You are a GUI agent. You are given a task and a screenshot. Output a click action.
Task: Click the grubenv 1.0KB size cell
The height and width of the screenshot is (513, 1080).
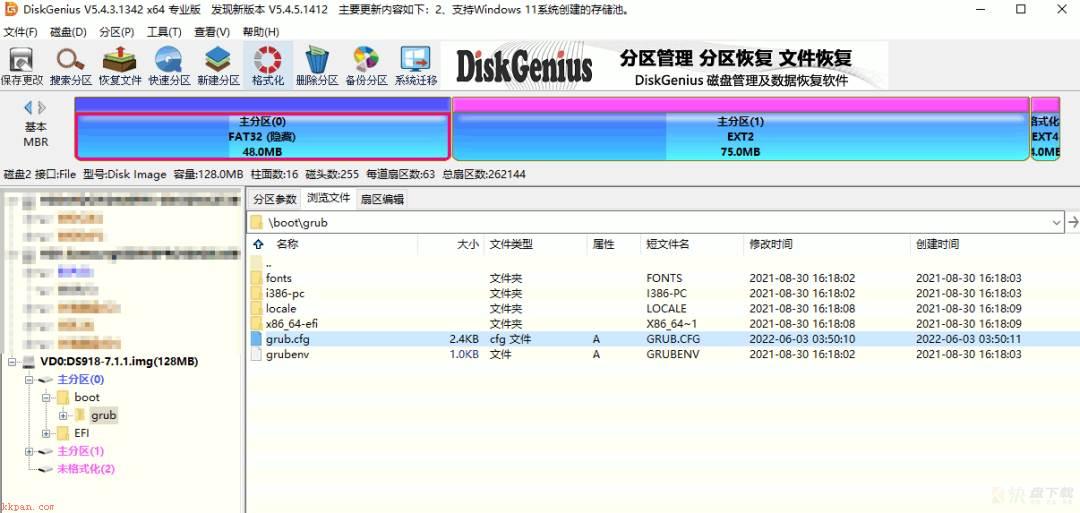click(x=465, y=354)
